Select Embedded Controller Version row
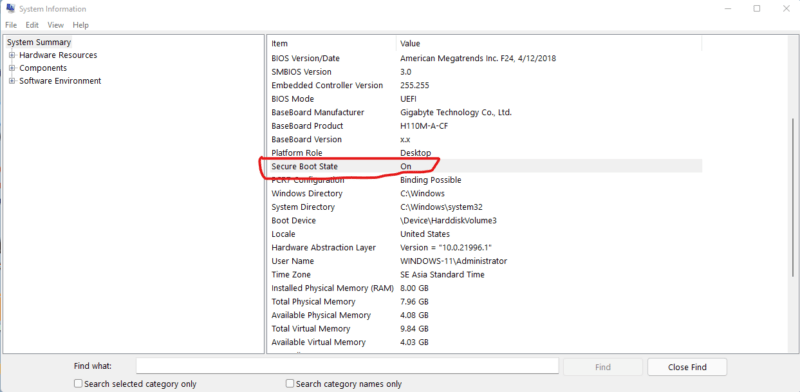 pos(485,85)
